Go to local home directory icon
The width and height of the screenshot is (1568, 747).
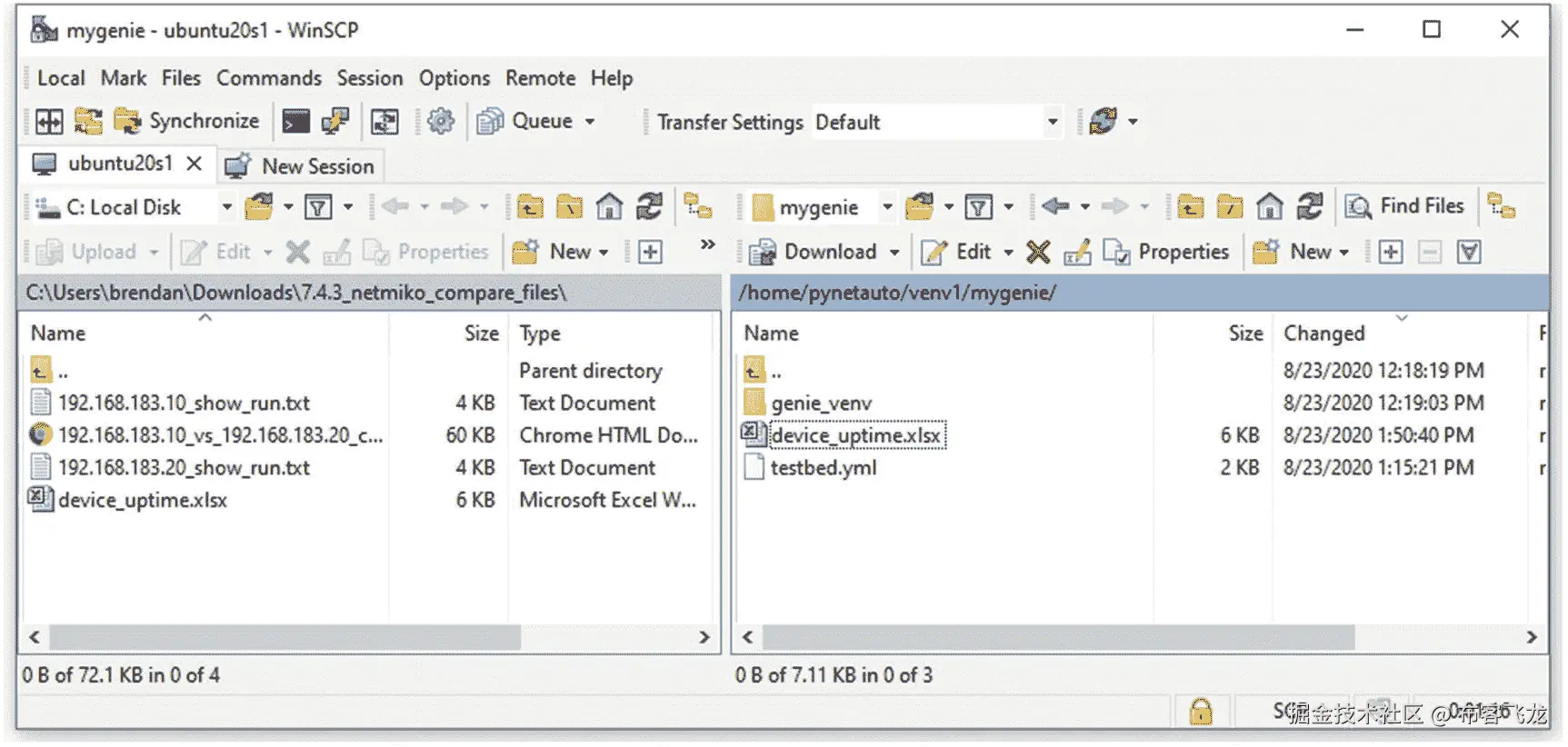point(609,207)
